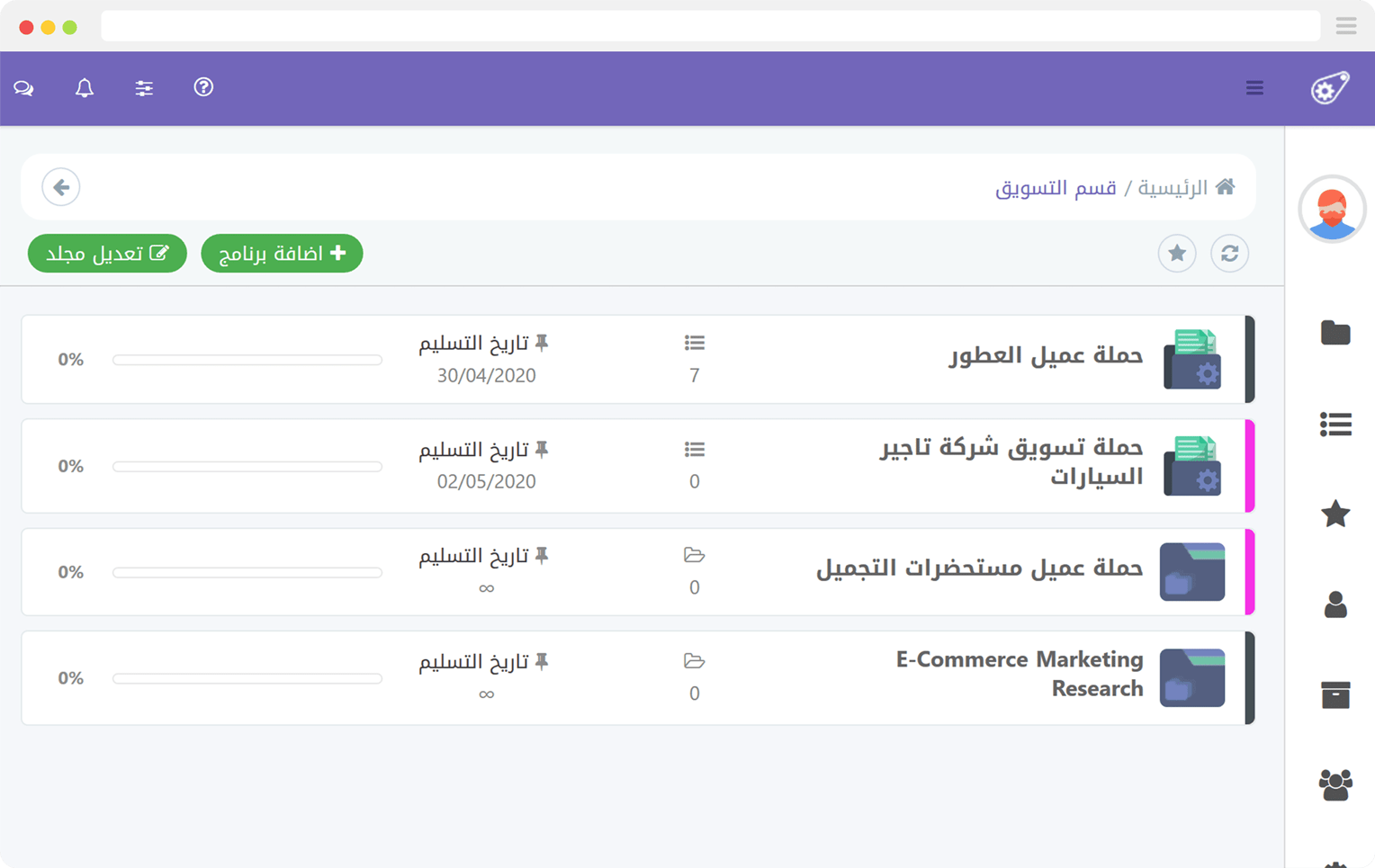Open the archive box icon in the sidebar

point(1335,694)
